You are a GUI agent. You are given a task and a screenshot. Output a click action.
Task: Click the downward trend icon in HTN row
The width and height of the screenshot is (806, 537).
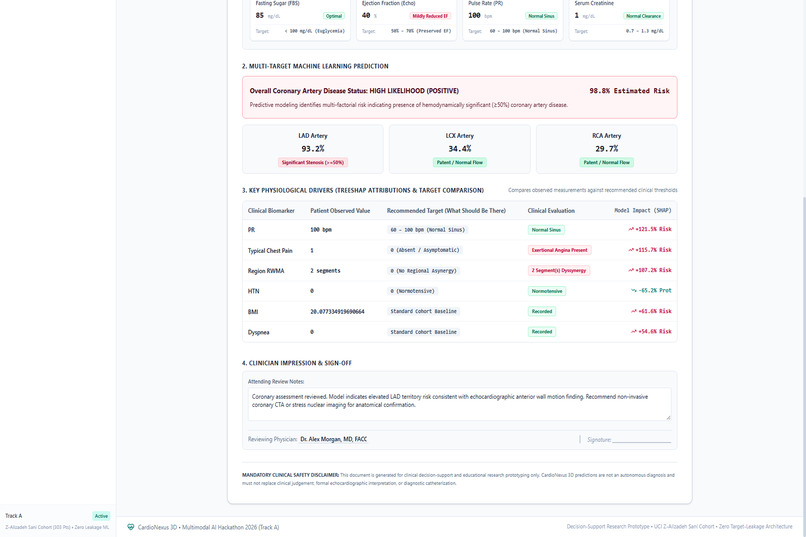click(x=634, y=290)
